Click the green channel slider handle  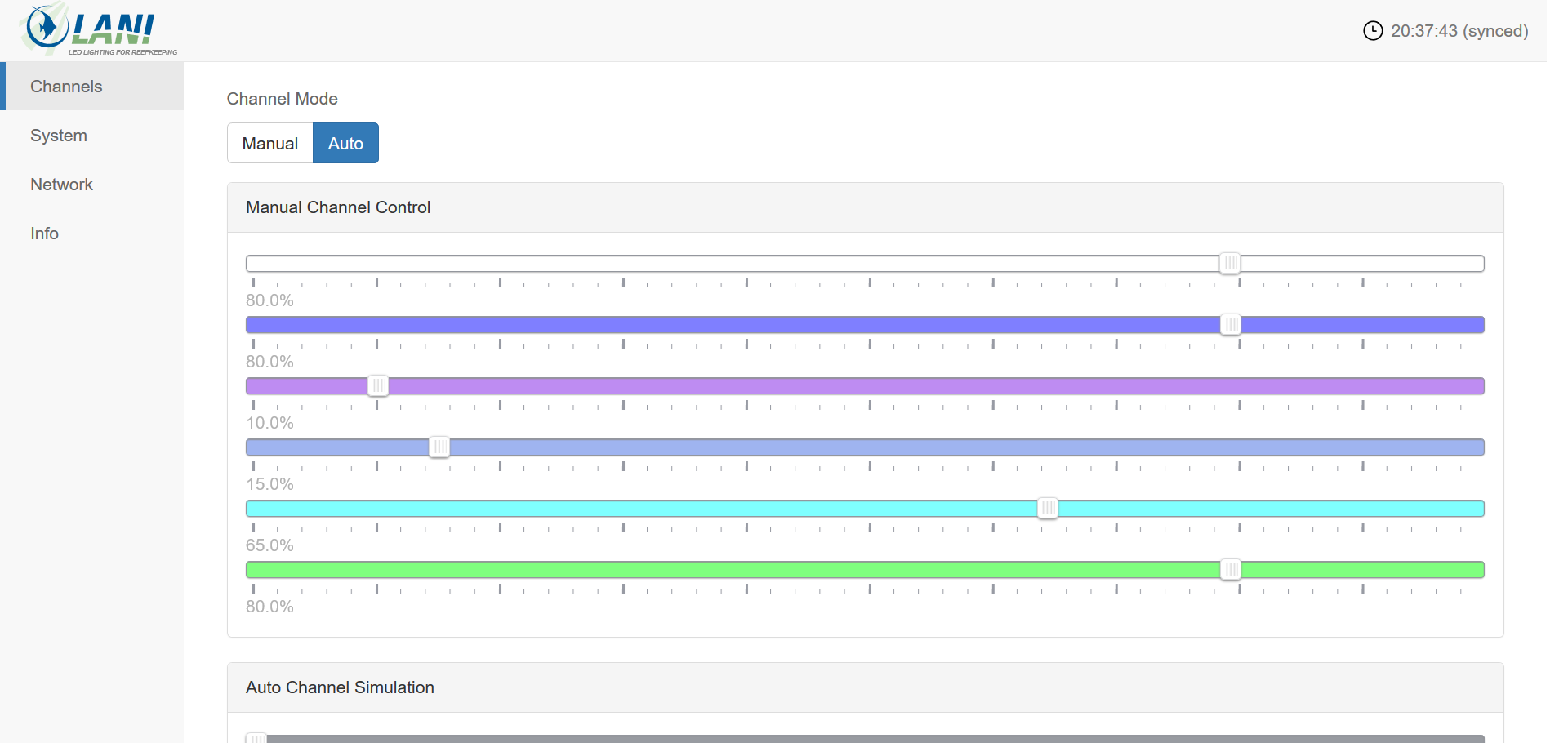coord(1230,569)
